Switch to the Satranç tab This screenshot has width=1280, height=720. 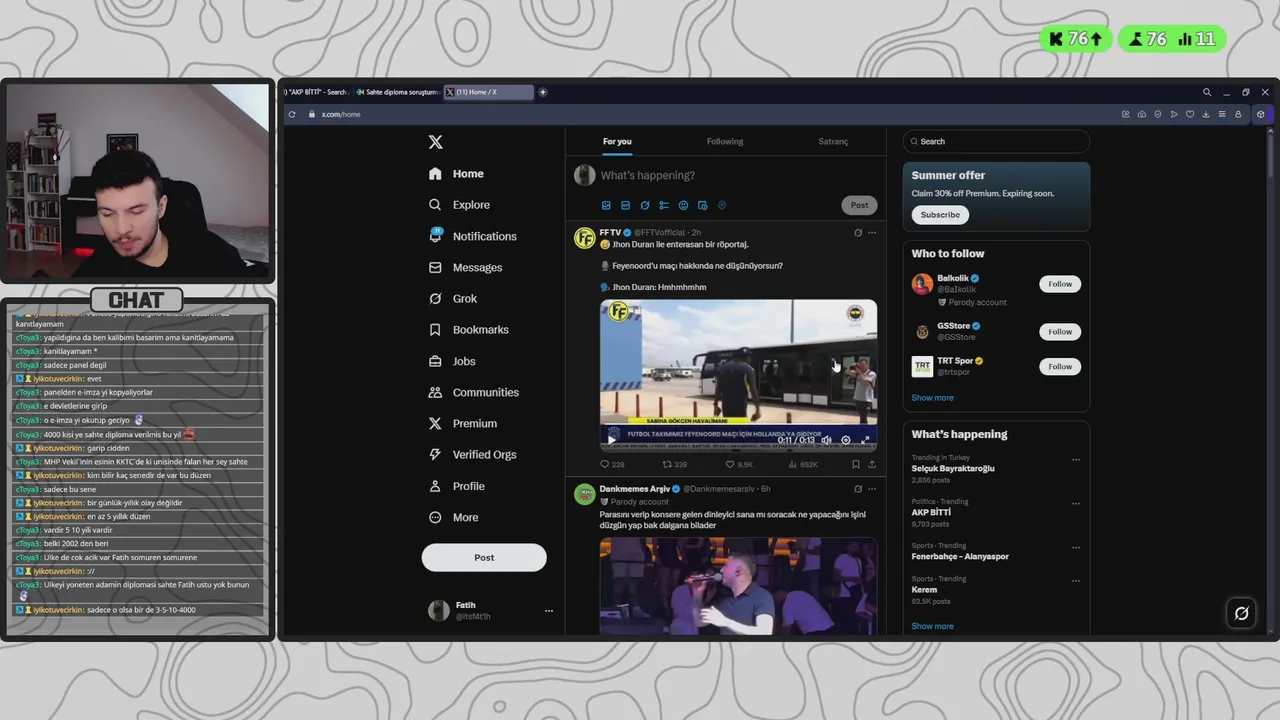(x=833, y=141)
